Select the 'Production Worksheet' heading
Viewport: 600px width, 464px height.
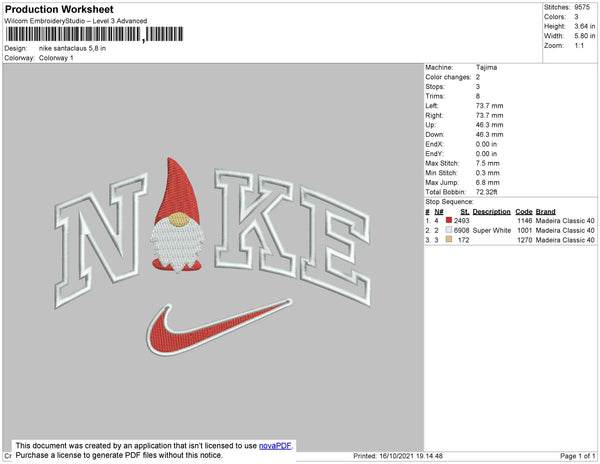click(59, 9)
